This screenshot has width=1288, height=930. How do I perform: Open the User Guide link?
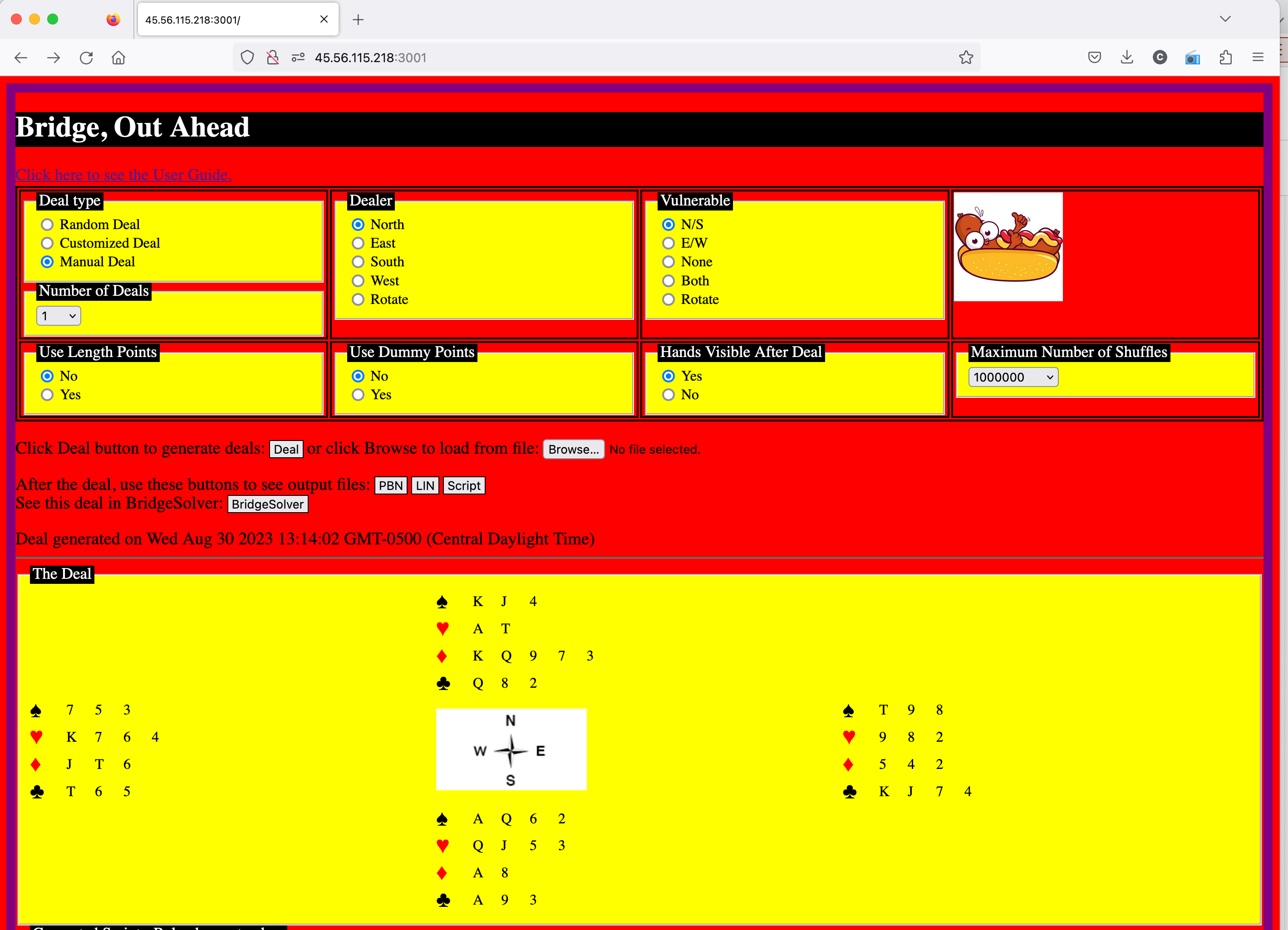123,175
